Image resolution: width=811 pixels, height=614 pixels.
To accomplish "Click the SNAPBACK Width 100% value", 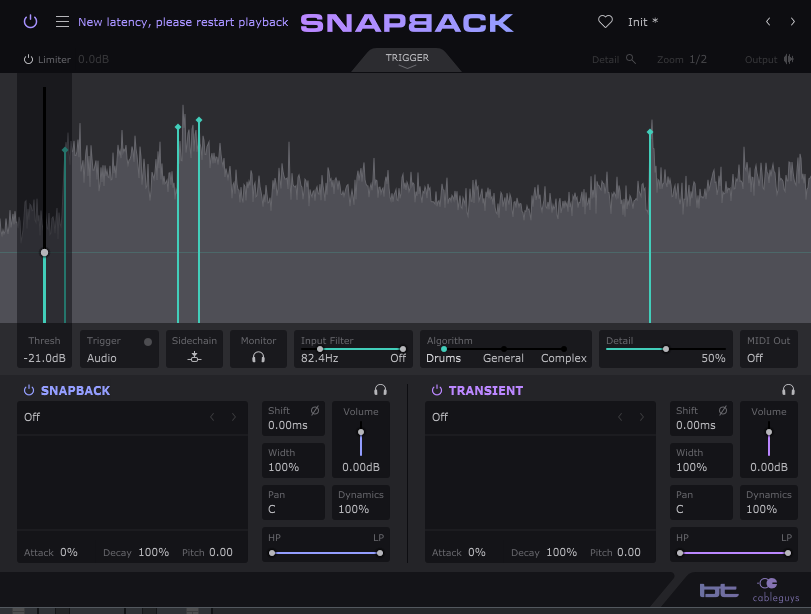I will coord(283,467).
